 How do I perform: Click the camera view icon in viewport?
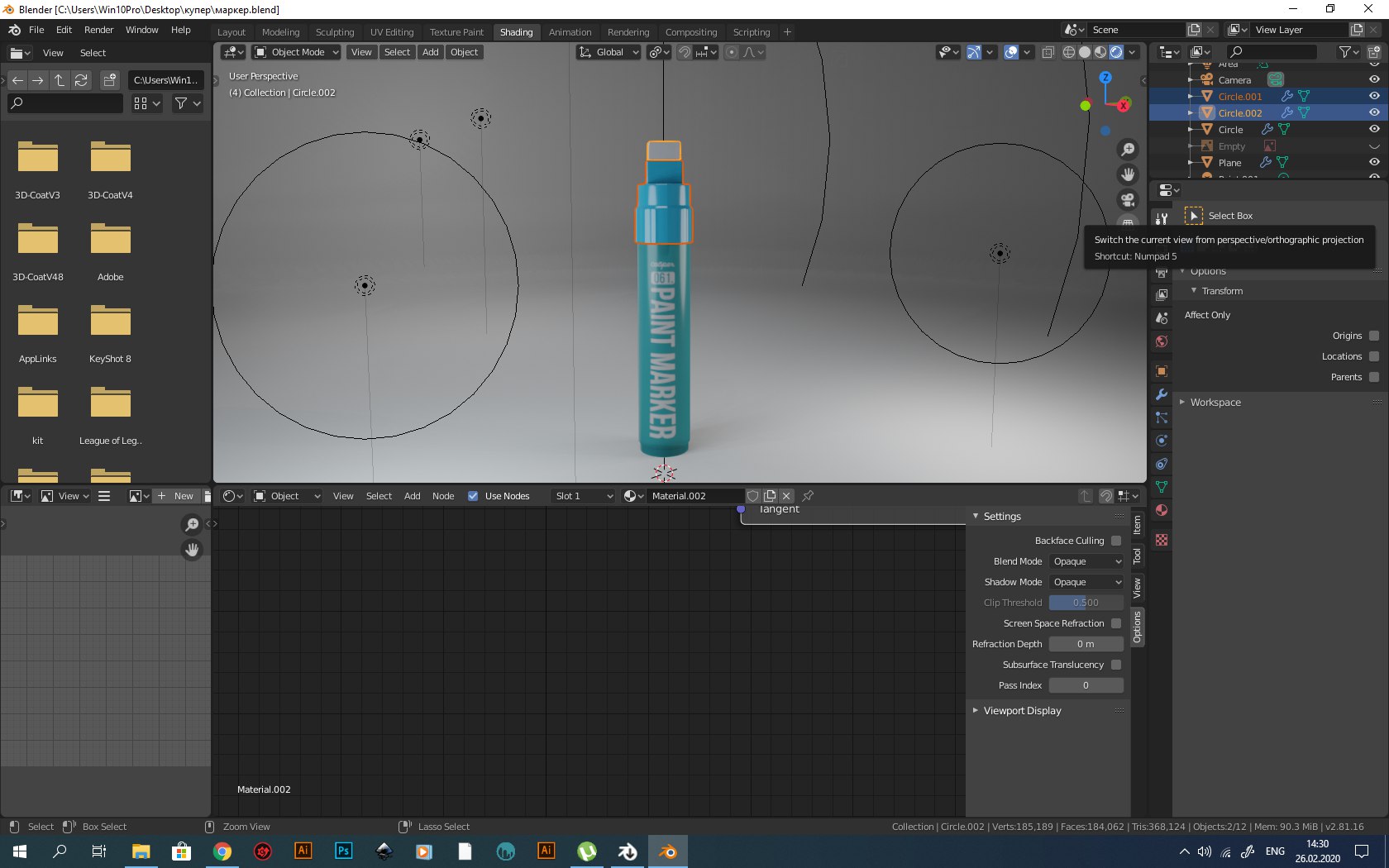pyautogui.click(x=1128, y=199)
